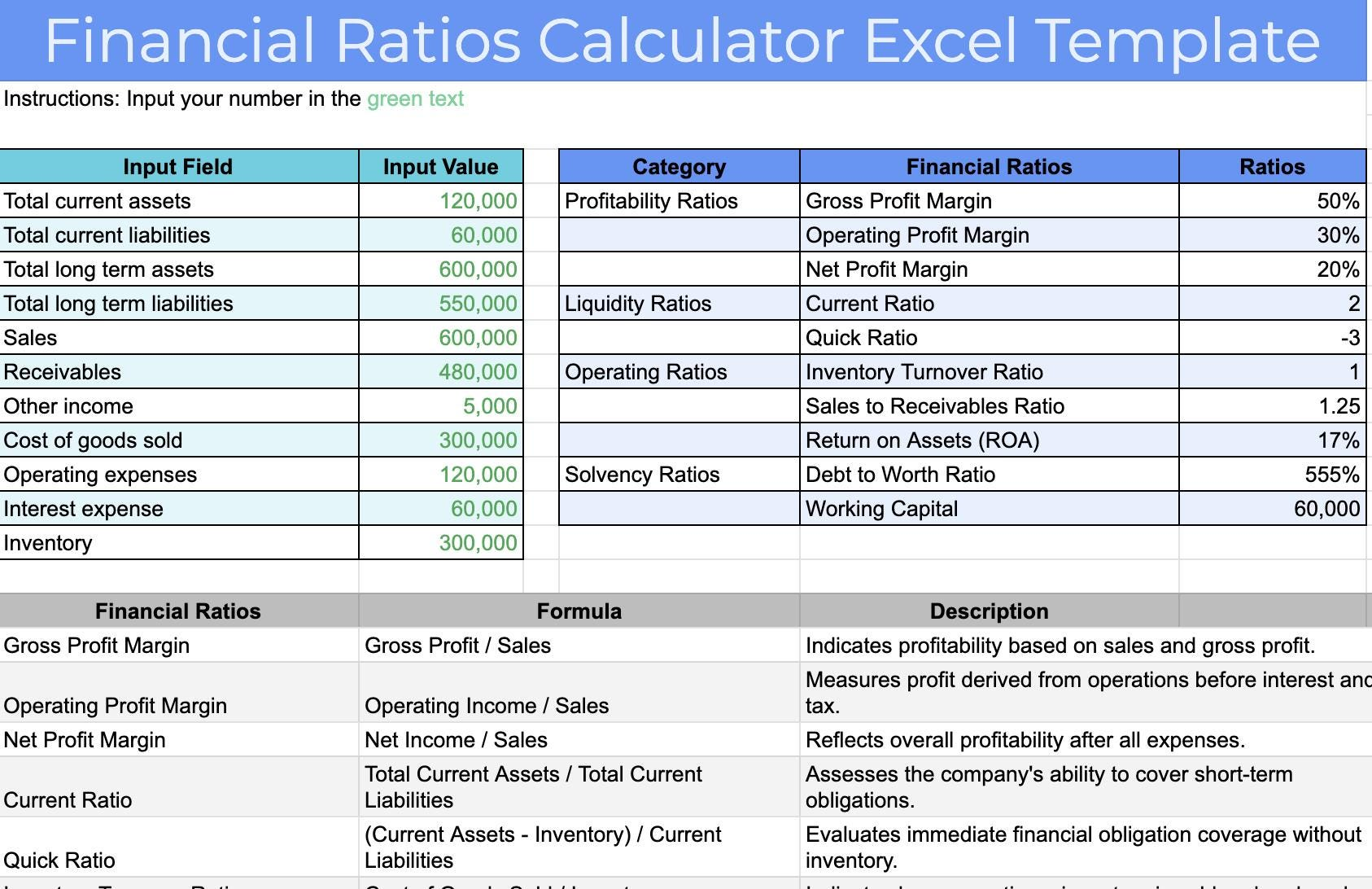Select the Ratios header cell
1372x889 pixels.
pos(1272,167)
